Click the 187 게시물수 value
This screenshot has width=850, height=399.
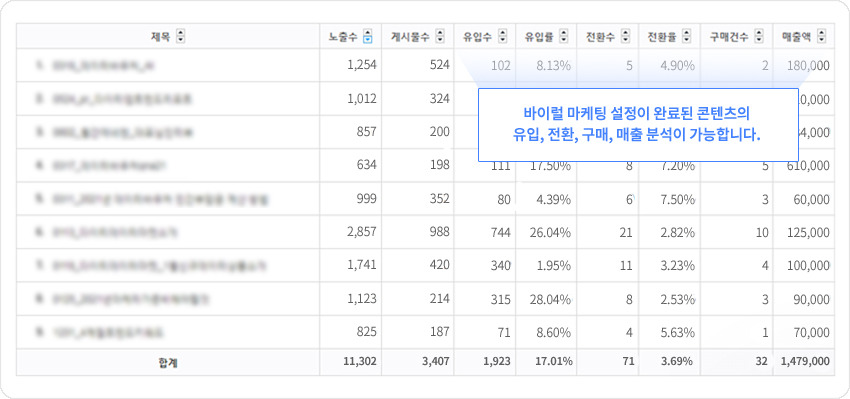coord(440,332)
